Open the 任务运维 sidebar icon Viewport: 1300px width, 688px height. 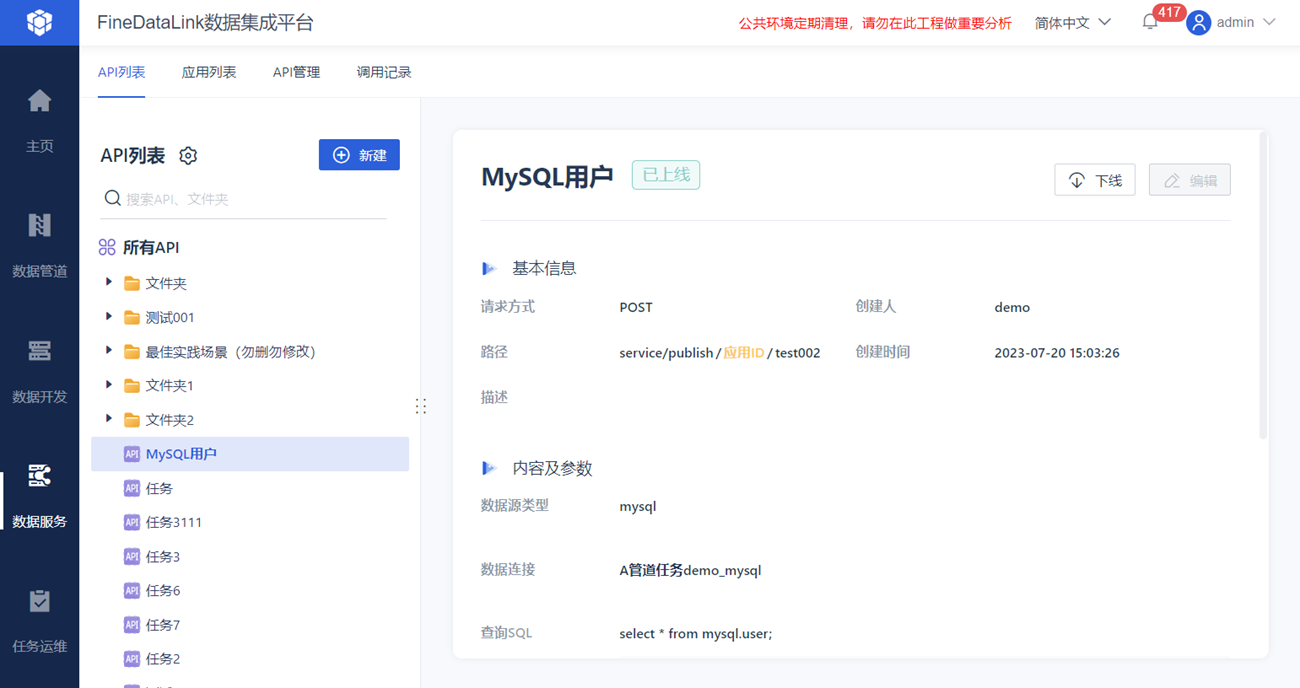point(39,601)
